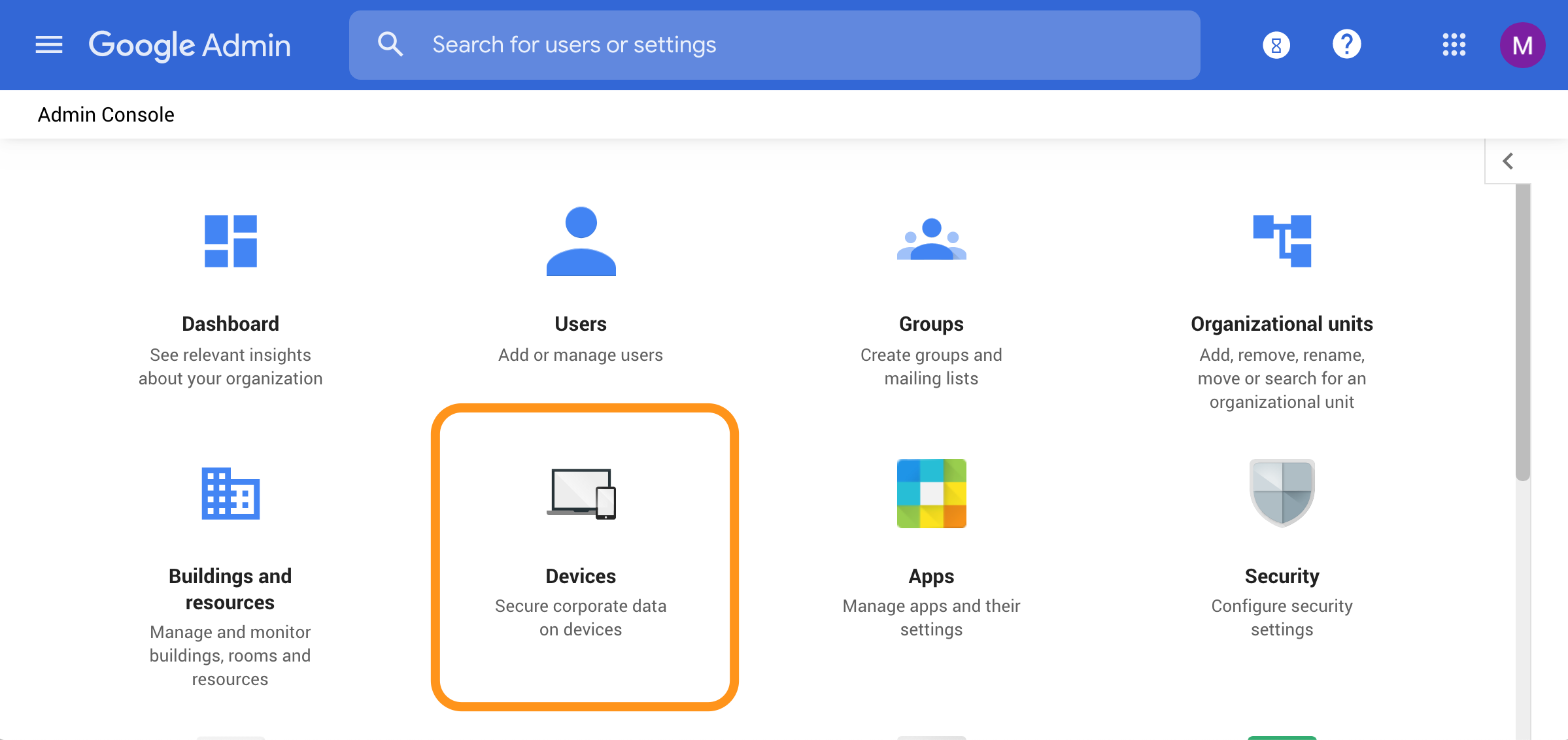The height and width of the screenshot is (740, 1568).
Task: Open the search magnifier icon
Action: pyautogui.click(x=390, y=43)
